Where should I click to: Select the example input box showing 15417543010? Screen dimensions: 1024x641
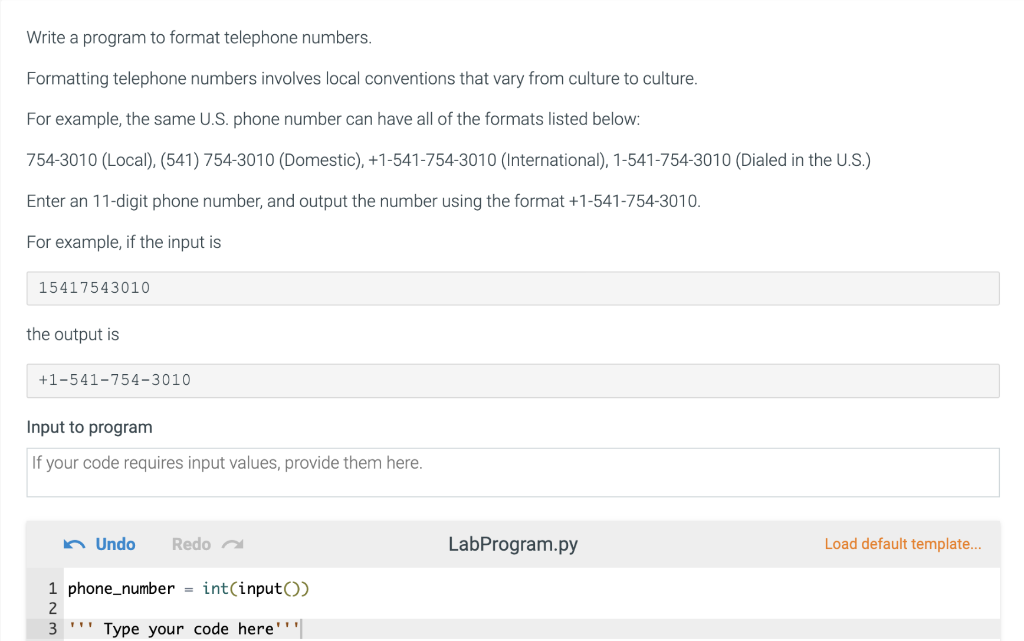pyautogui.click(x=512, y=287)
